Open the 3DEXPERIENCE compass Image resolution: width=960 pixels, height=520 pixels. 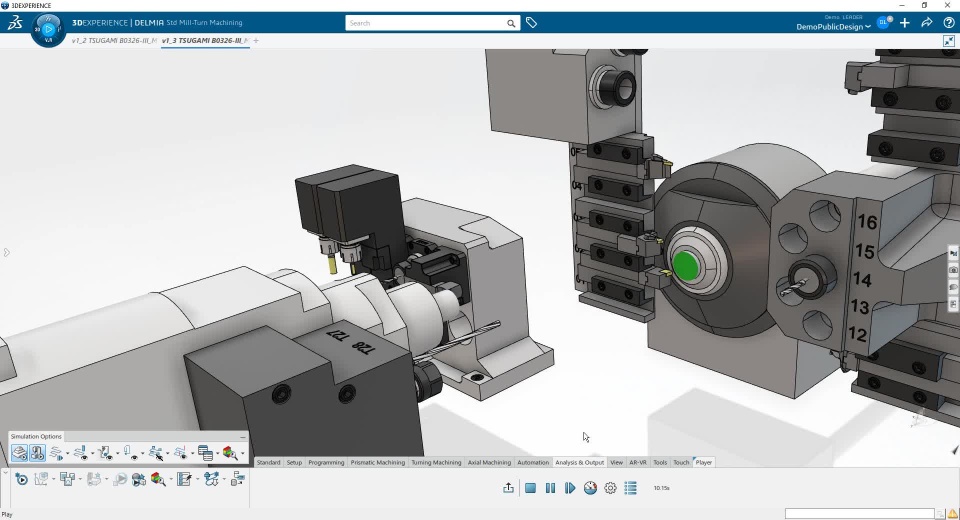[x=48, y=29]
